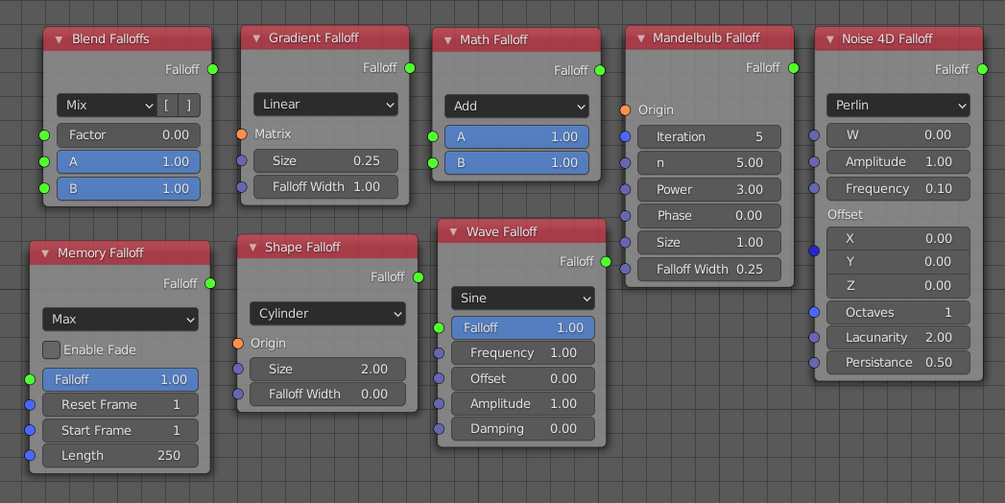Click the blue Octaves socket in Noise 4D Falloff
Screen dimensions: 1005x503
[814, 312]
